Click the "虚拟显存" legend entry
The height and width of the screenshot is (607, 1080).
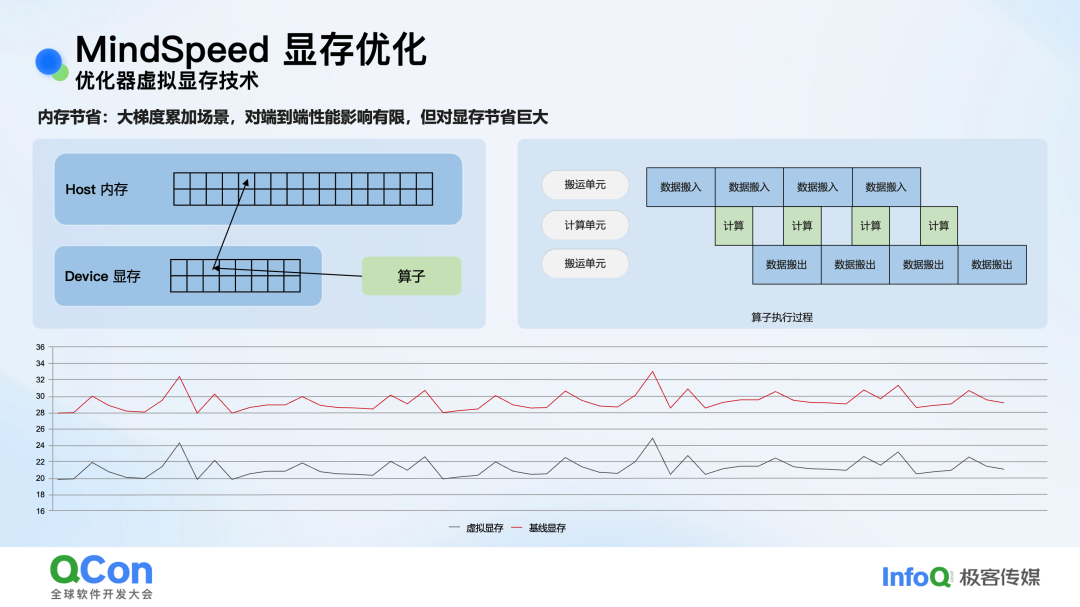pyautogui.click(x=476, y=528)
